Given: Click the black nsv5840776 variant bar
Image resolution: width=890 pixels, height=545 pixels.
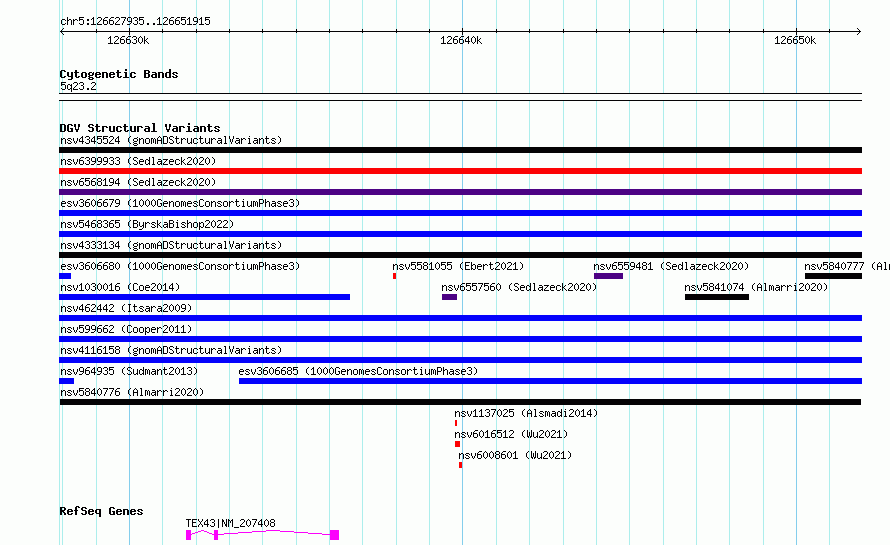Looking at the screenshot, I should pos(460,402).
